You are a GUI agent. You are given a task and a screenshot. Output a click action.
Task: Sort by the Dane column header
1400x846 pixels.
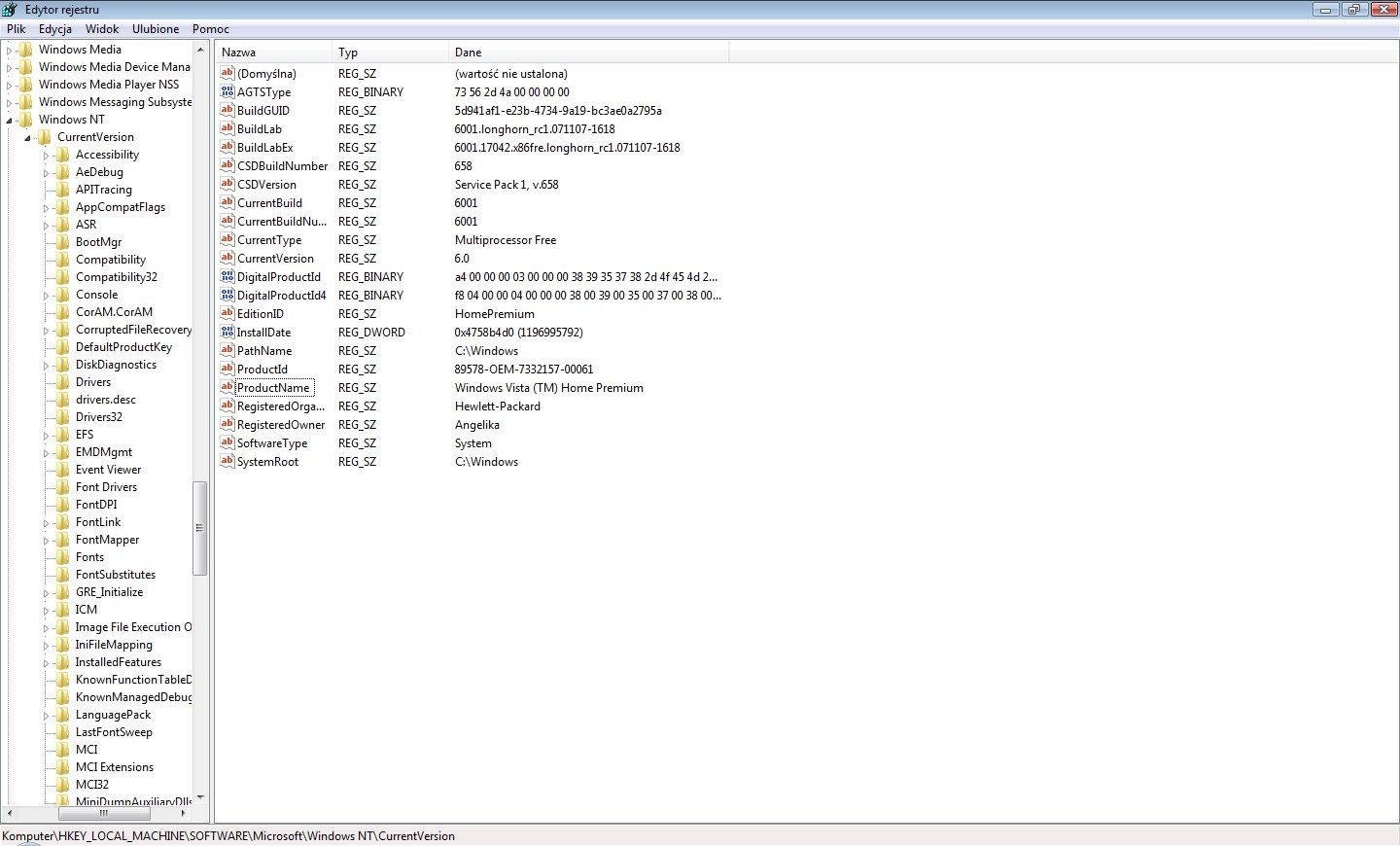coord(589,53)
